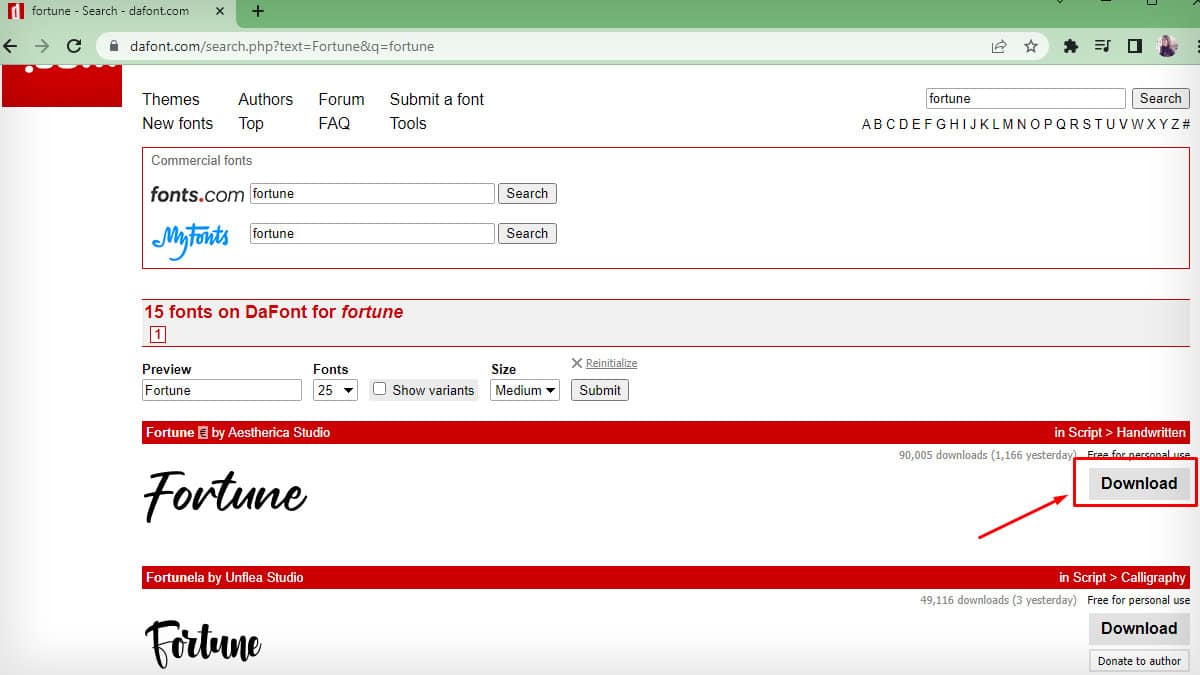Open the Fonts per page dropdown
1200x675 pixels.
(x=334, y=390)
